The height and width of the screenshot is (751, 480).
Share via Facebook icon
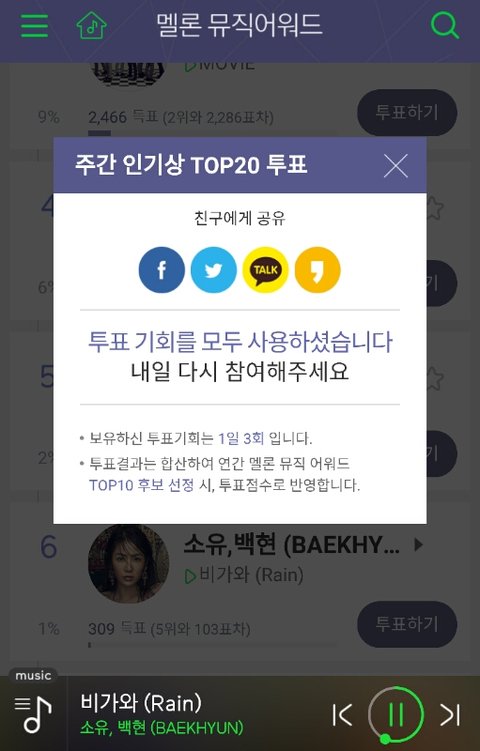(x=161, y=270)
